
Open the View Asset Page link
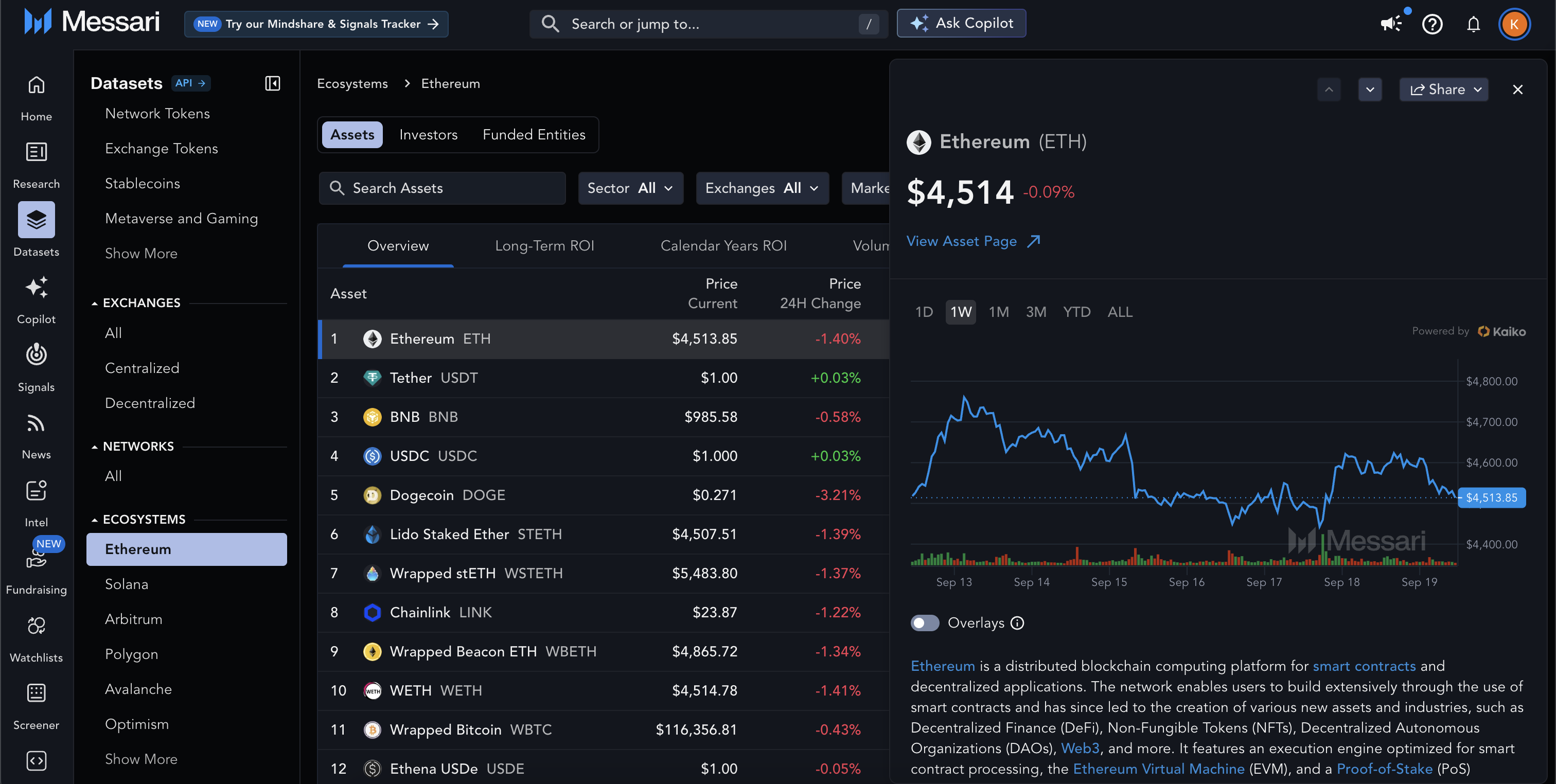tap(973, 241)
